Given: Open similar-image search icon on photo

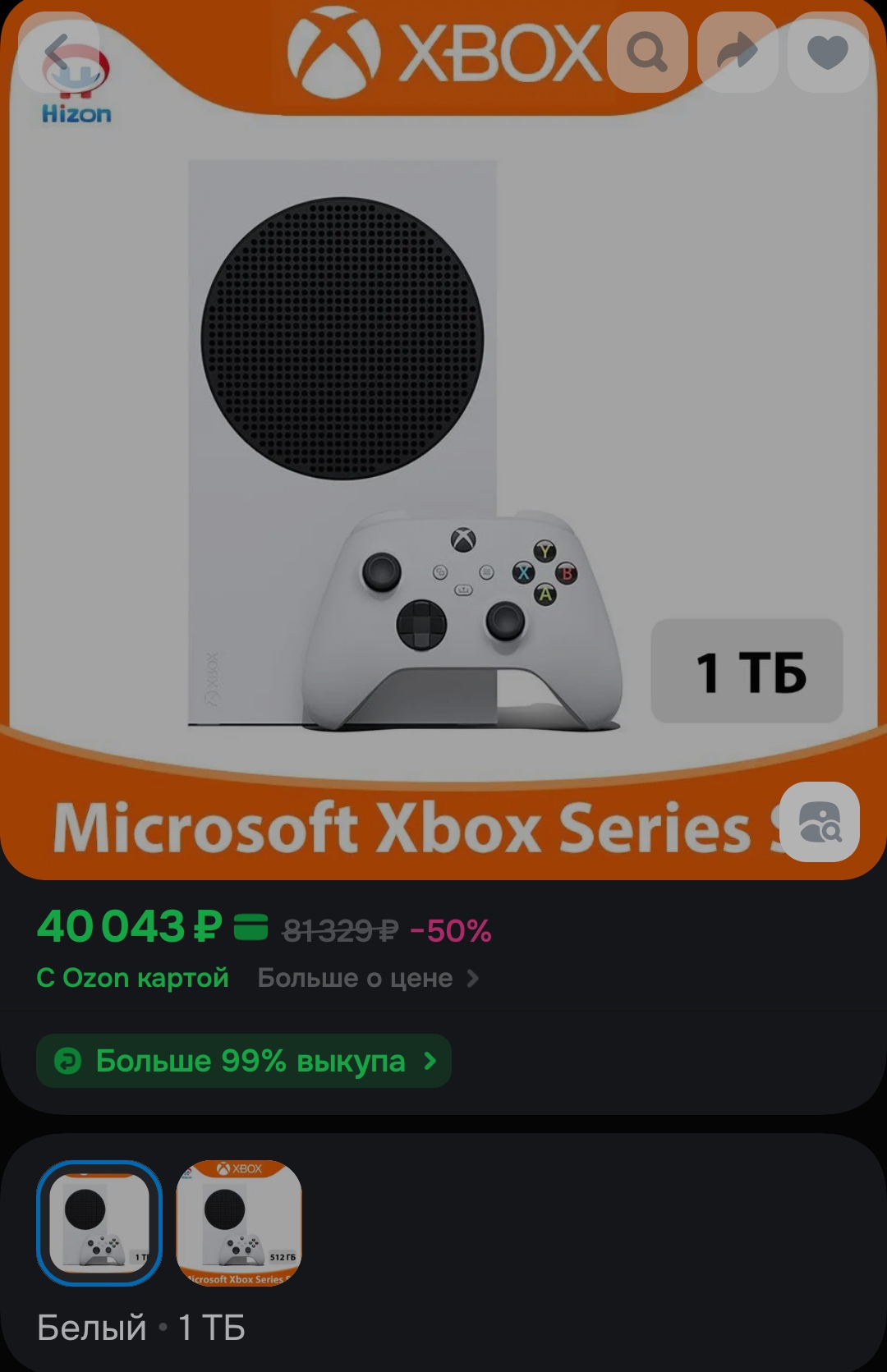Looking at the screenshot, I should tap(820, 822).
